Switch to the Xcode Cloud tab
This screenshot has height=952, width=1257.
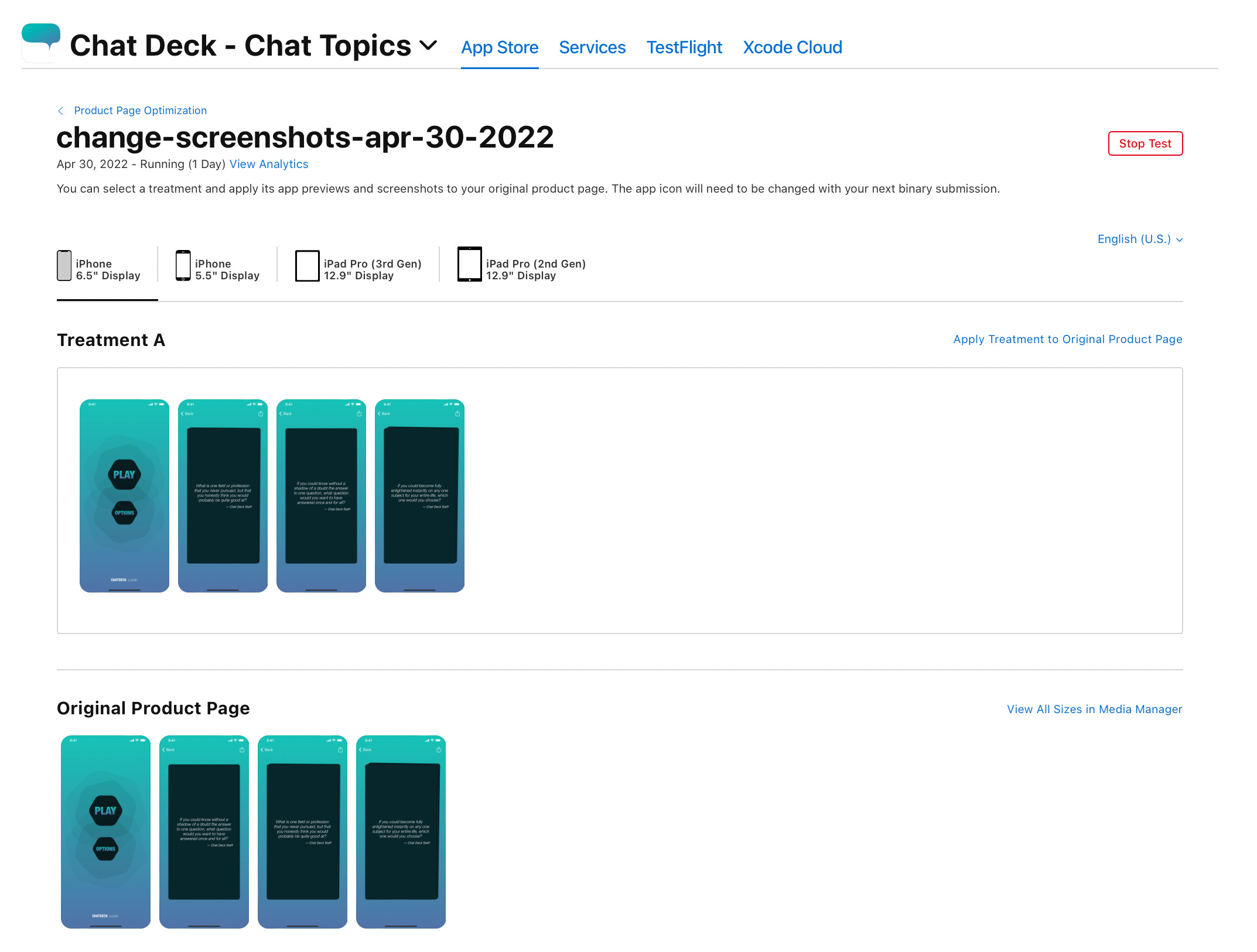pyautogui.click(x=793, y=47)
